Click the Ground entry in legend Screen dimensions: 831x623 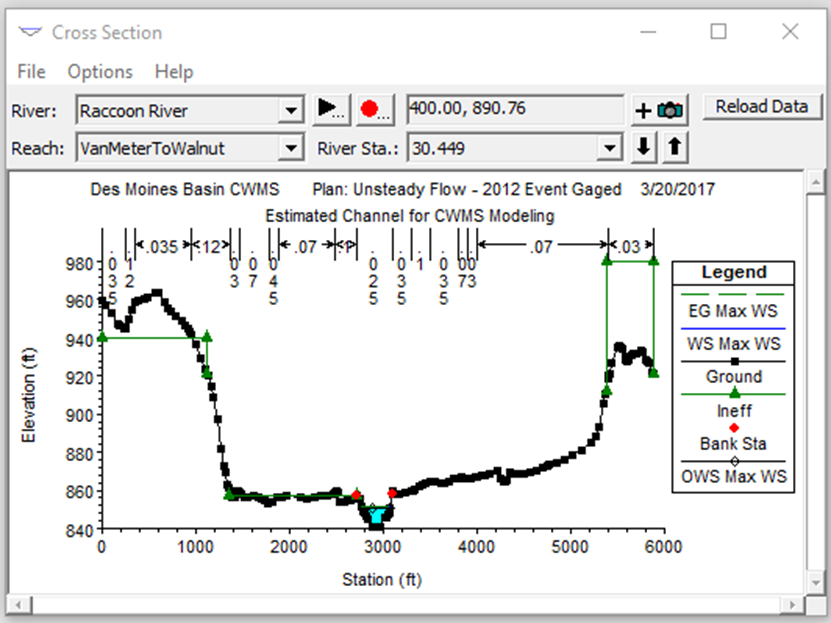733,376
